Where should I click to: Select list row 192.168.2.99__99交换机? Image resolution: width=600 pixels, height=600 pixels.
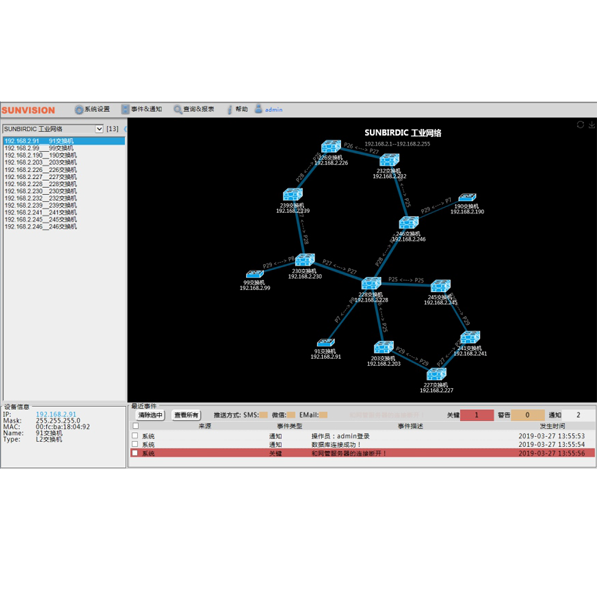(x=64, y=148)
